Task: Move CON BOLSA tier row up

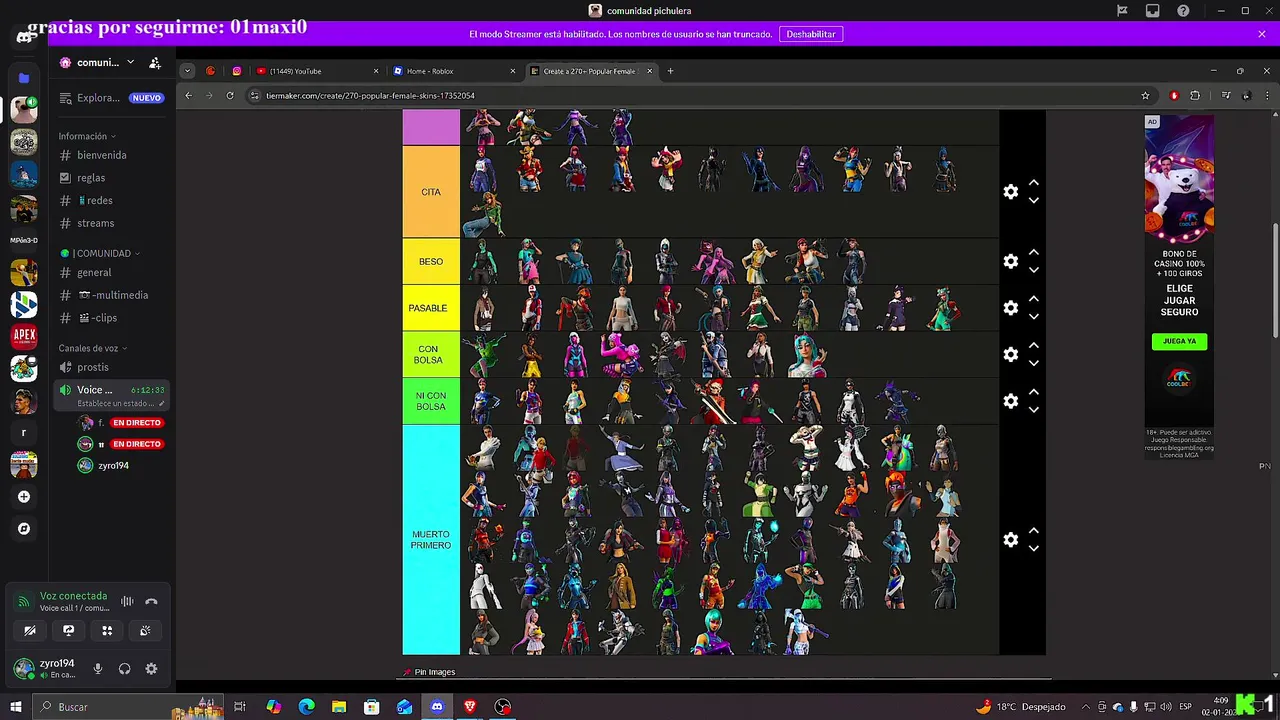Action: (1034, 347)
